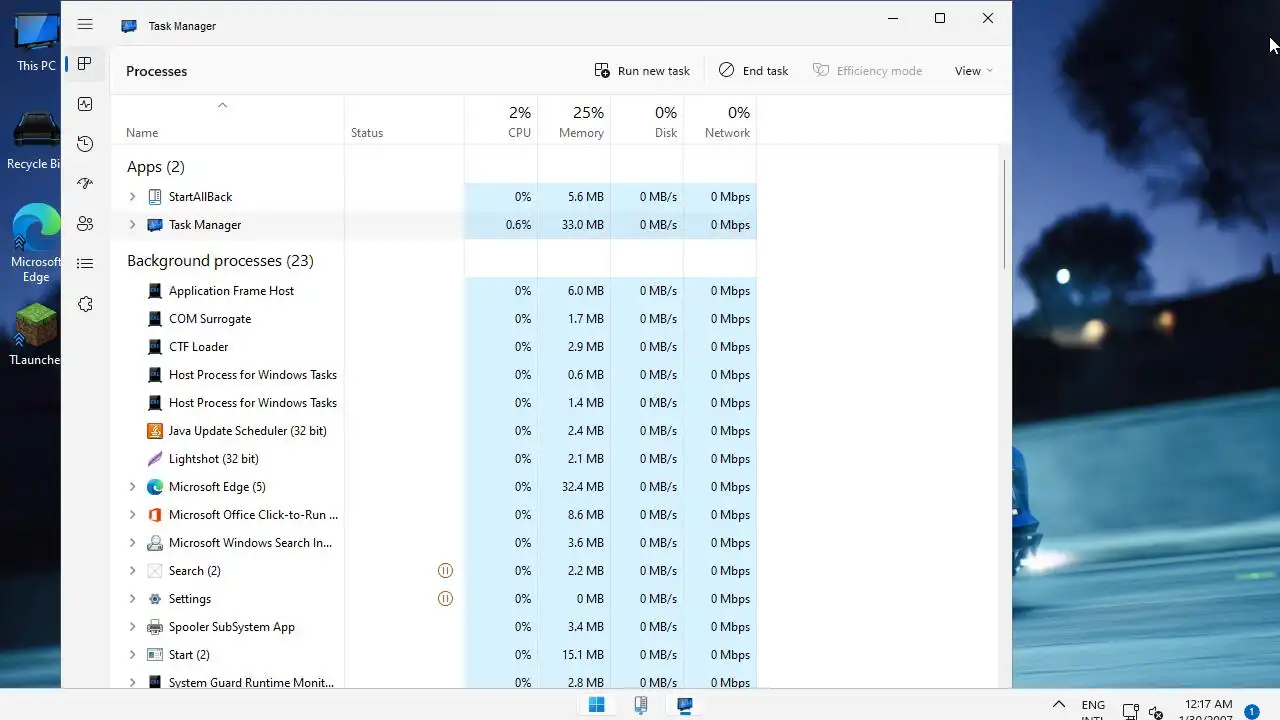Sort processes by CPU usage column
Viewport: 1280px width, 720px height.
[x=501, y=120]
